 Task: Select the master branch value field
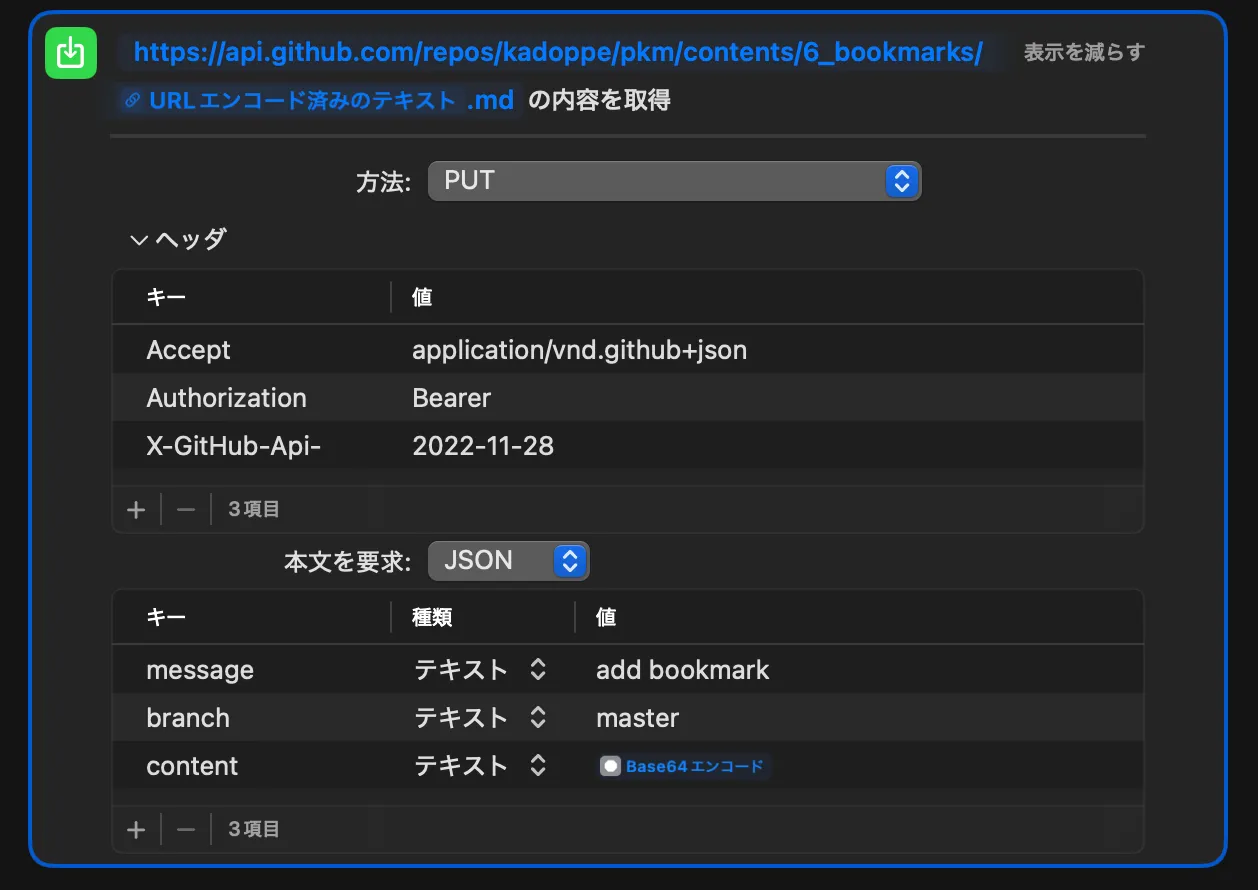tap(637, 717)
